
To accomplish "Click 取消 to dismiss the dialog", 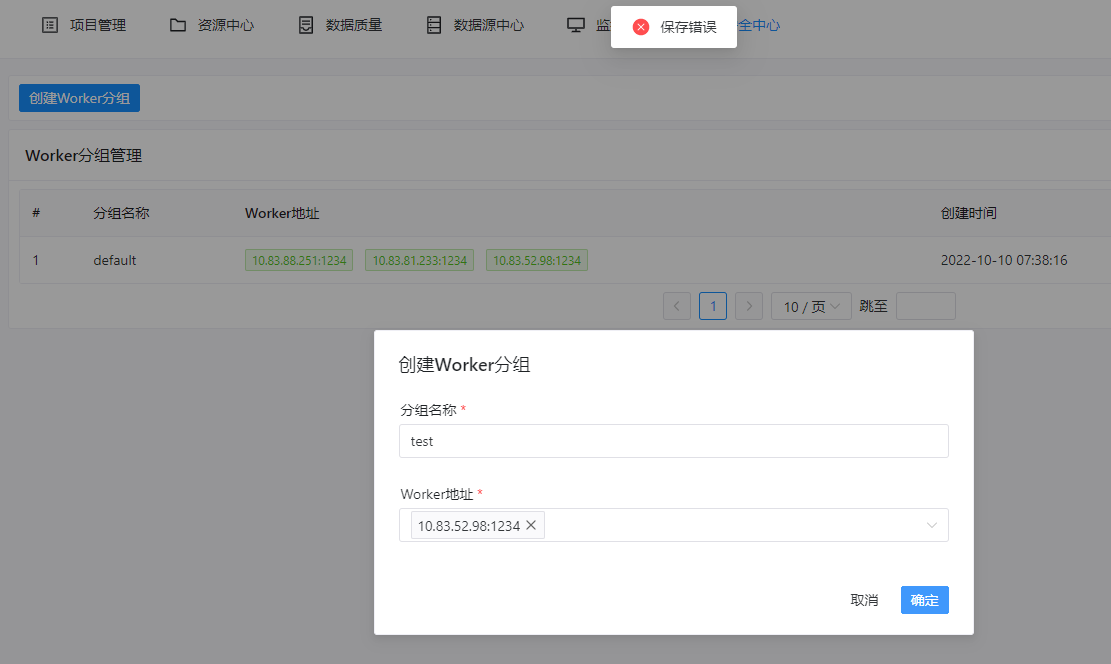I will pyautogui.click(x=864, y=599).
